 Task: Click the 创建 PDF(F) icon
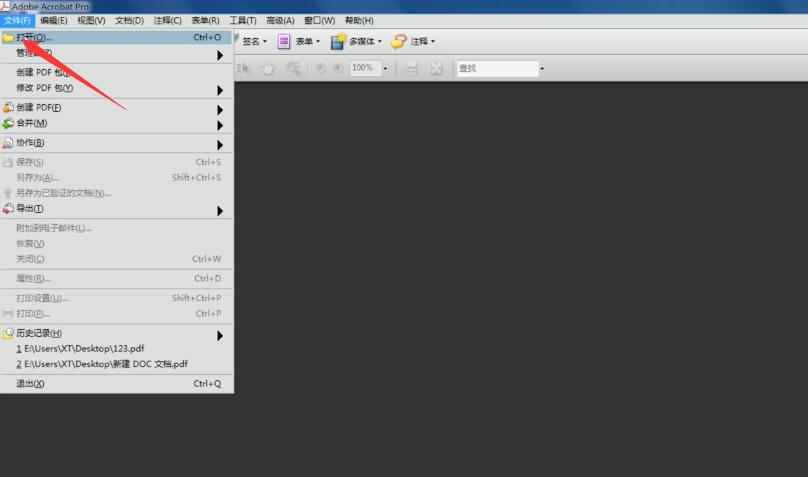(x=8, y=107)
